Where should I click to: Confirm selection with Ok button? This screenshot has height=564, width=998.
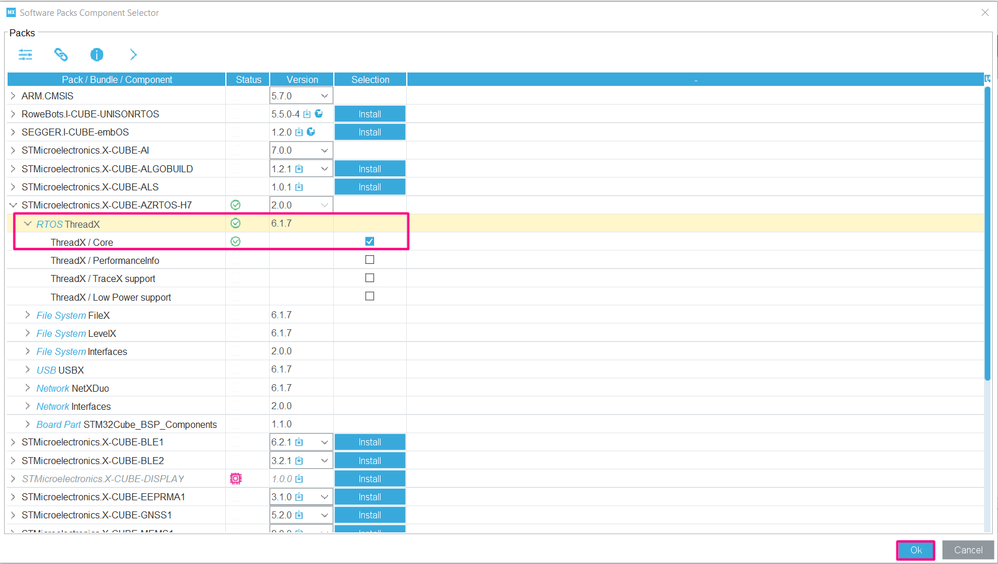tap(916, 550)
